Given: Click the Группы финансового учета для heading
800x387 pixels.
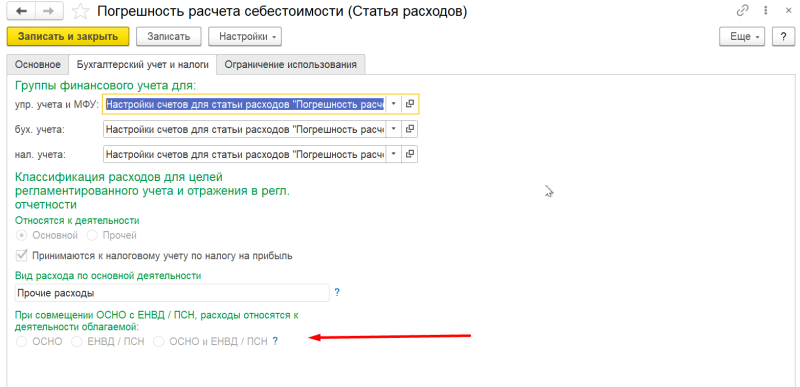Looking at the screenshot, I should point(106,85).
